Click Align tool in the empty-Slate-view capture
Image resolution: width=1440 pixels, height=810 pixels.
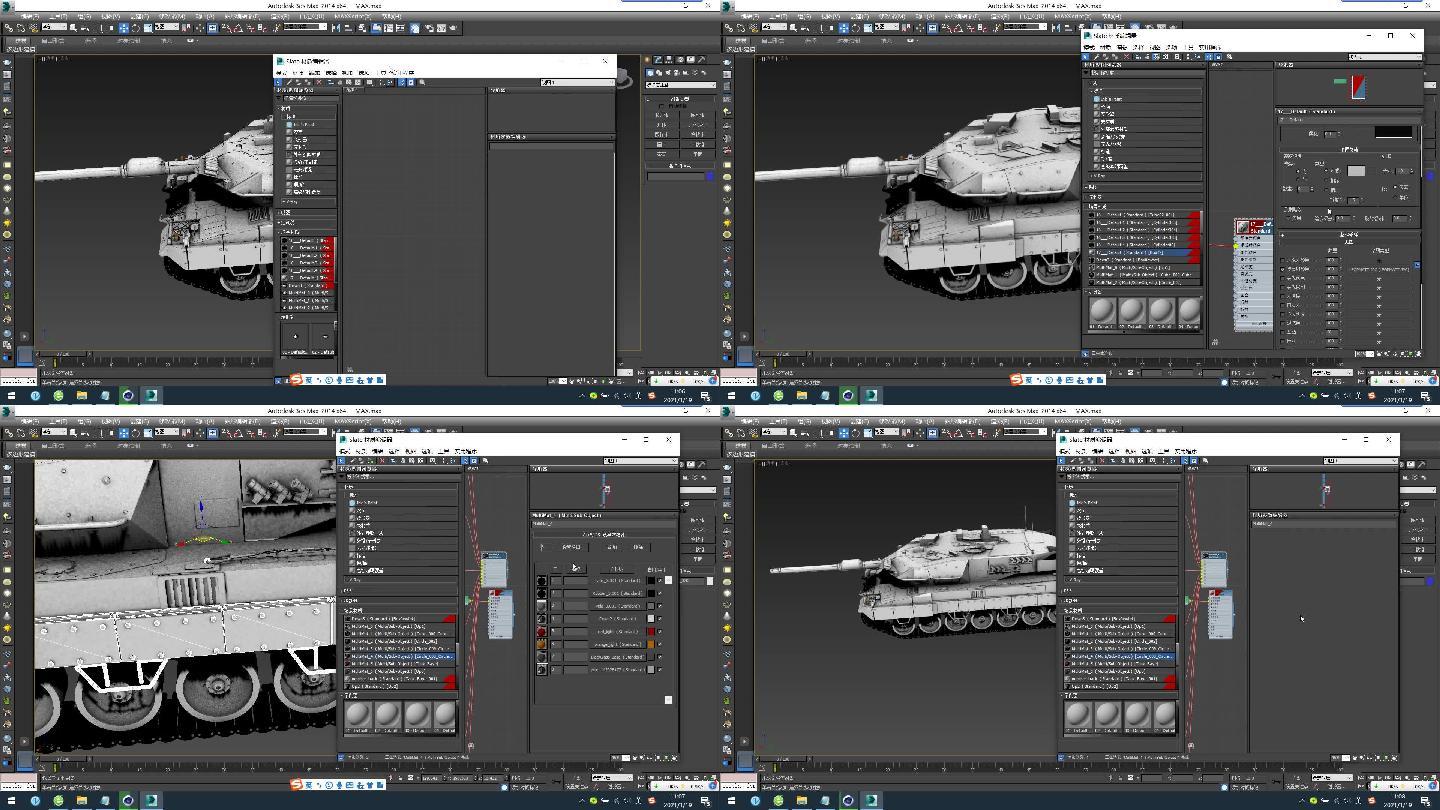tap(347, 27)
